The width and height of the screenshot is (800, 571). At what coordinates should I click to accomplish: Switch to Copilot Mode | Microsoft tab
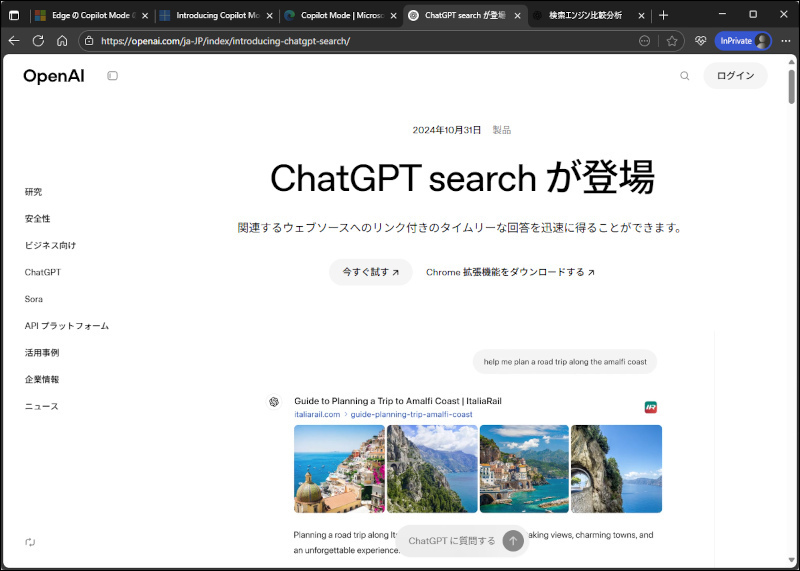336,15
